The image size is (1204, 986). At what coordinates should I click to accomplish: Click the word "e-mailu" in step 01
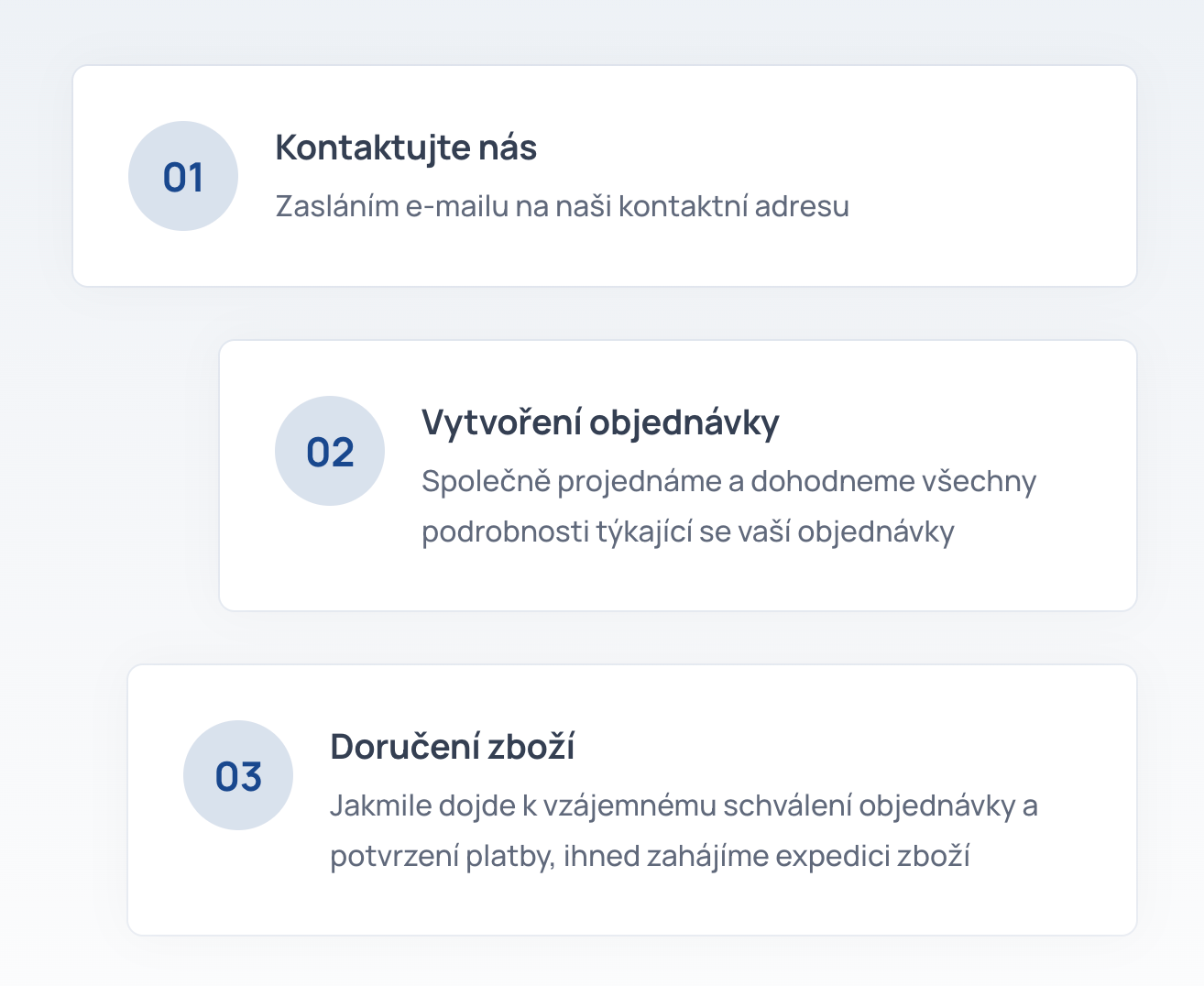click(456, 206)
